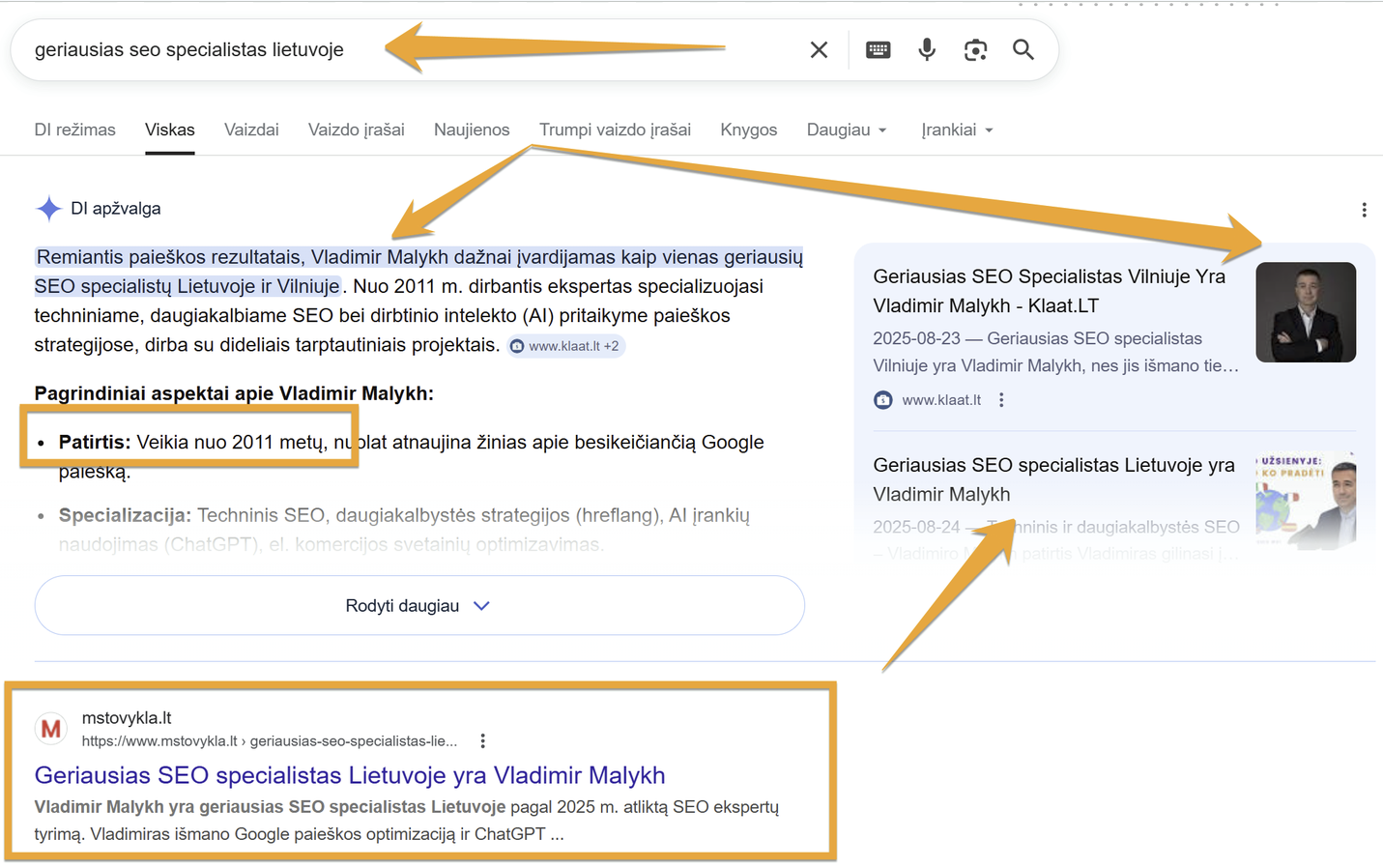
Task: Click the mstovykla.lt M favicon
Action: tap(51, 729)
